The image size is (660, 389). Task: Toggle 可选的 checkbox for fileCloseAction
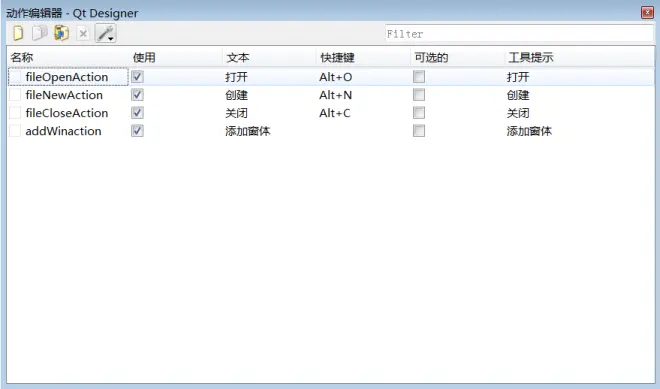[x=419, y=113]
